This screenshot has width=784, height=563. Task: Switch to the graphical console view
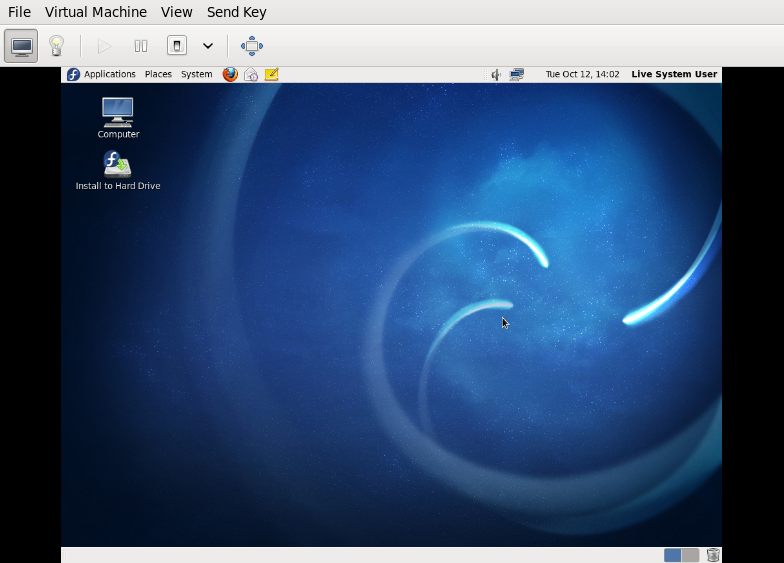pos(21,46)
